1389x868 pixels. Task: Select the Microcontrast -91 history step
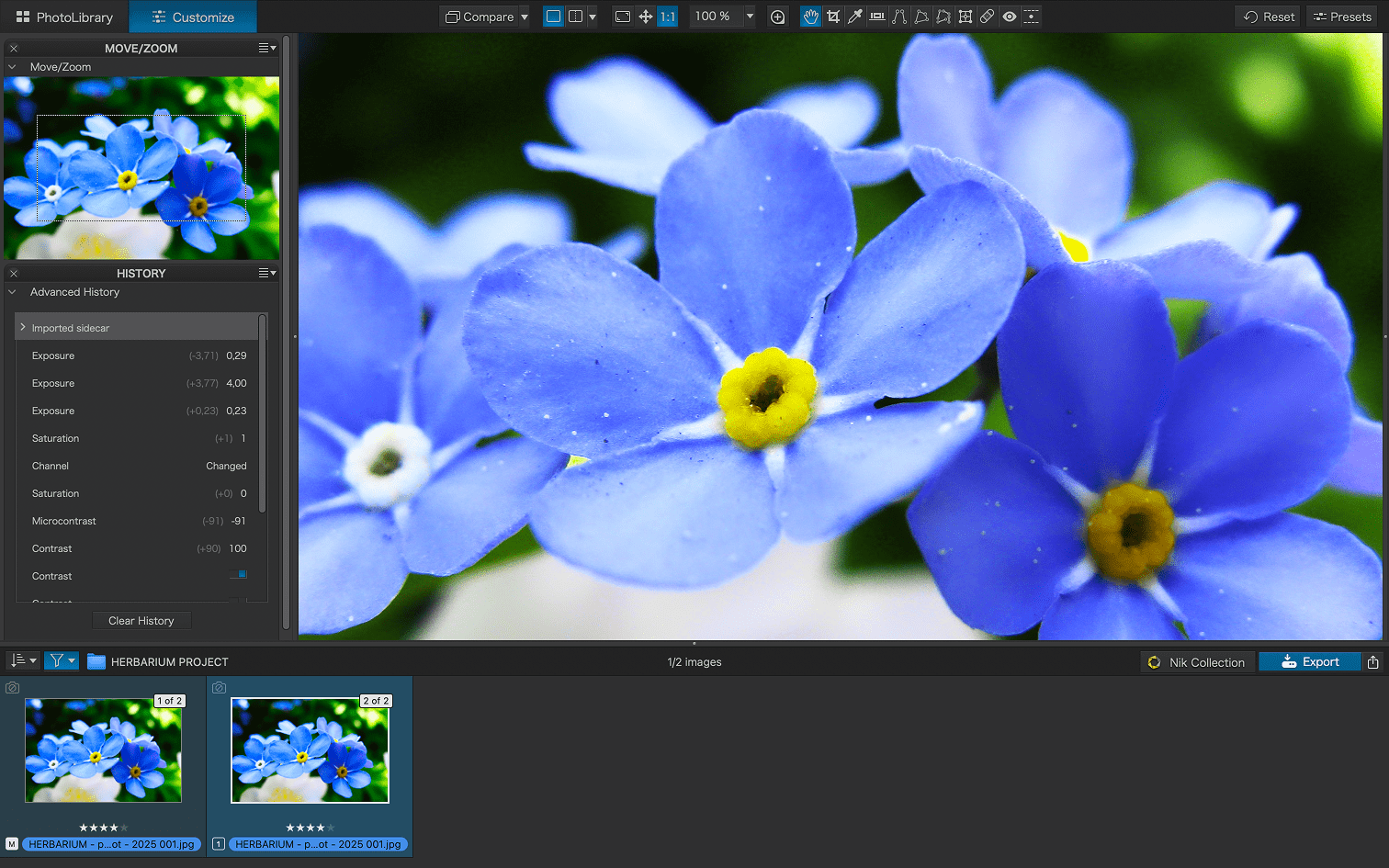pos(138,521)
